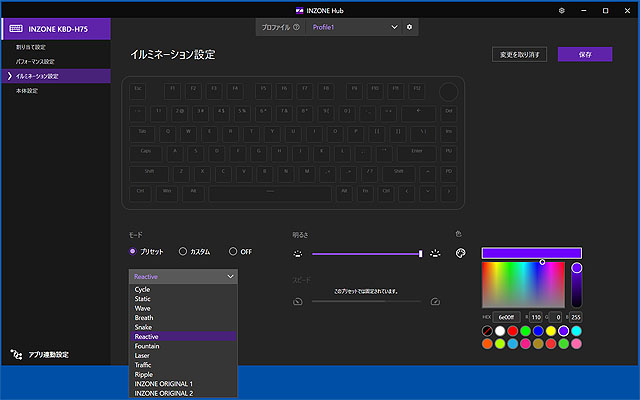This screenshot has width=640, height=400.
Task: Select the OFF mode radio button
Action: [x=233, y=251]
